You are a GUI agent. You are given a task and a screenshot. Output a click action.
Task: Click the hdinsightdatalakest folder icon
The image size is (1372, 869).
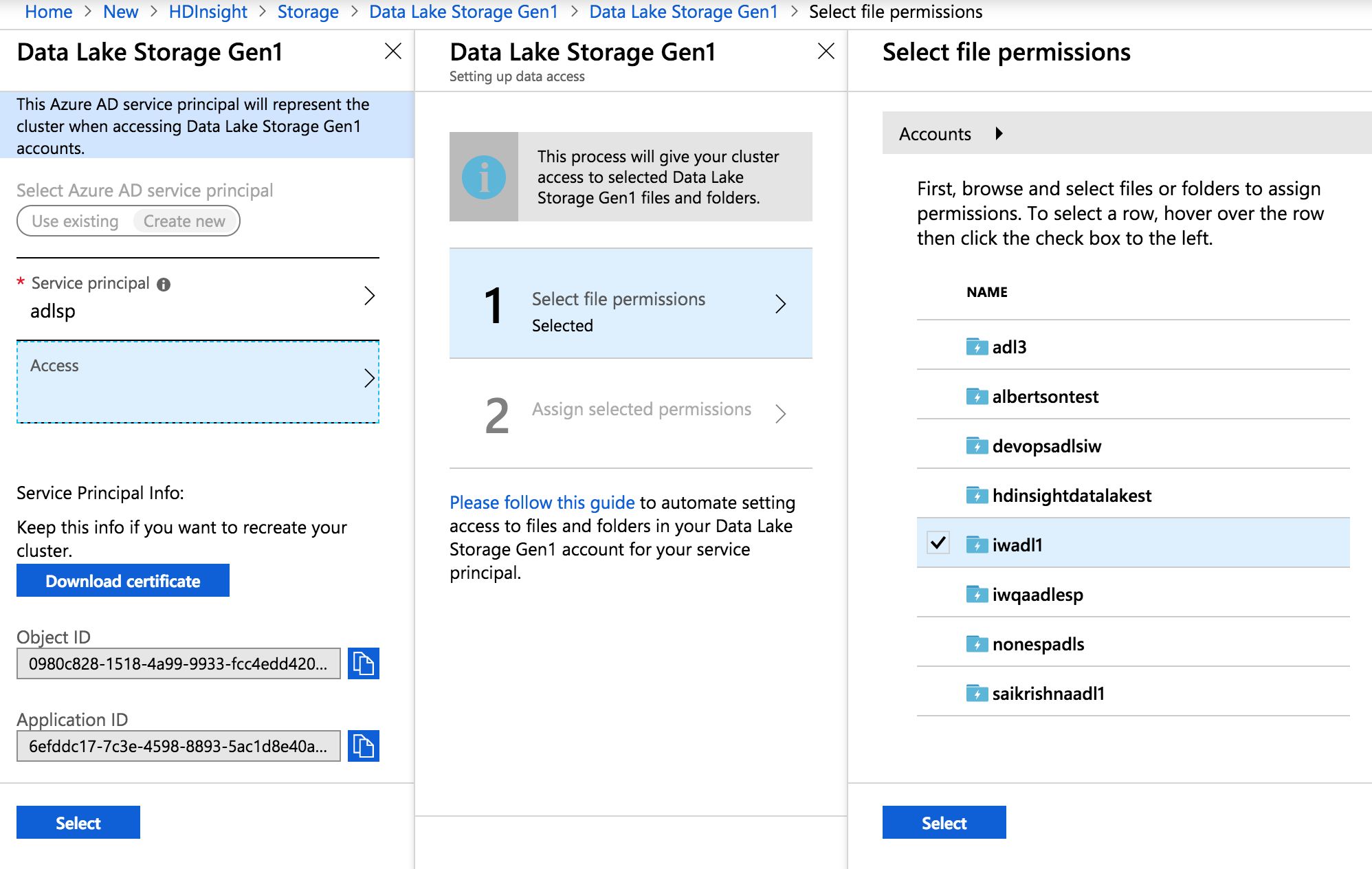click(x=977, y=495)
